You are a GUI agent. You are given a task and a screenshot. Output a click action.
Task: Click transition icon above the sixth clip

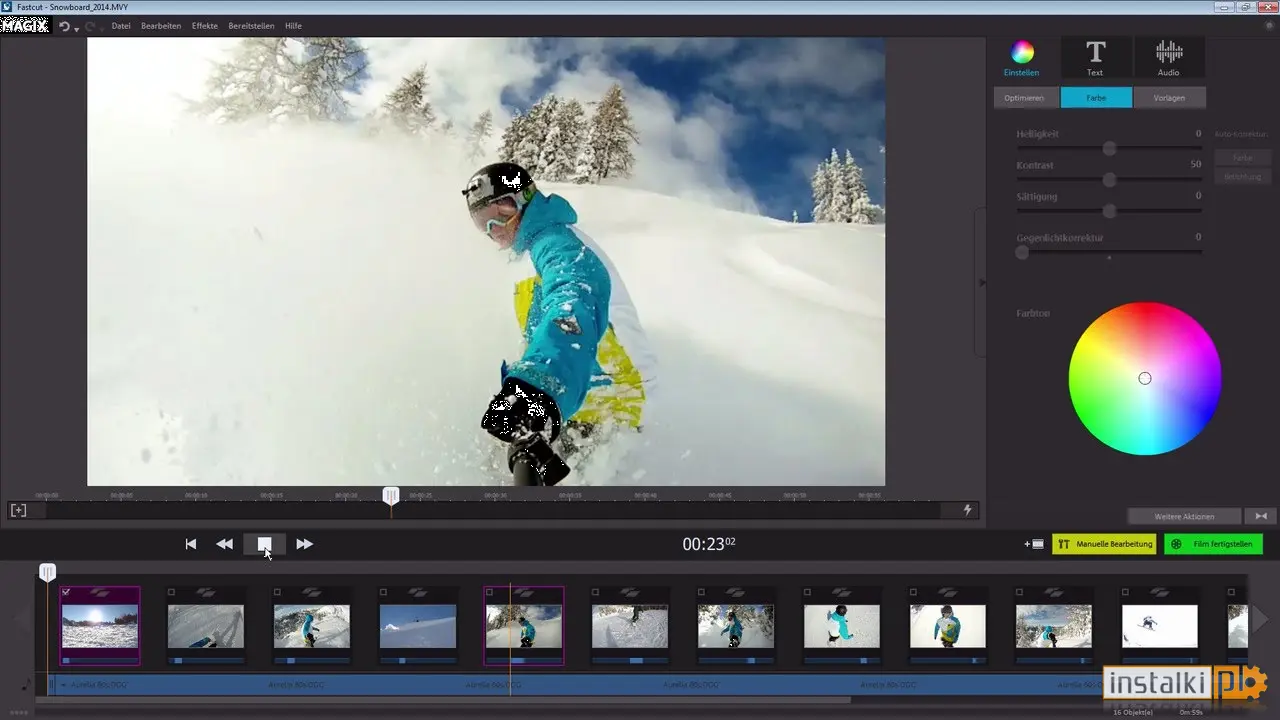tap(630, 592)
